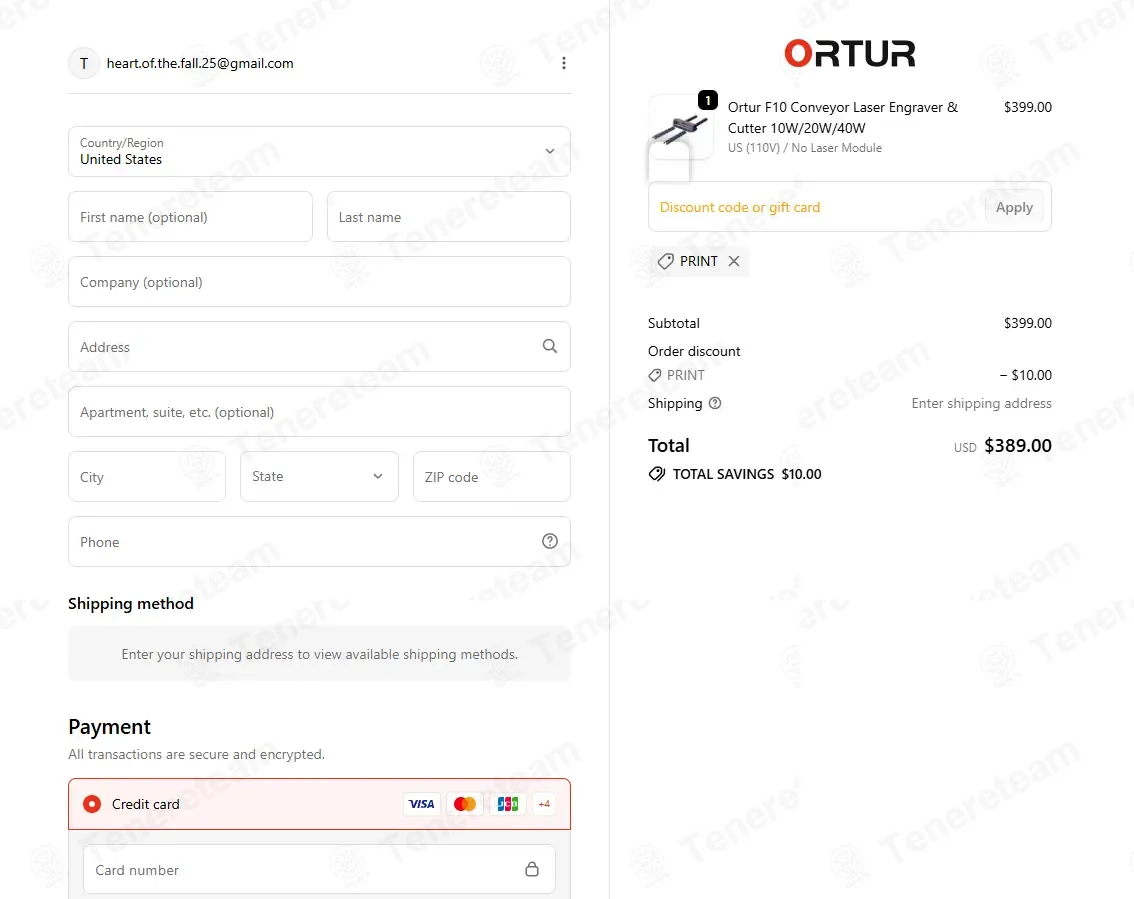Click into the Card number field
Screen dimensions: 1134x899
[319, 869]
